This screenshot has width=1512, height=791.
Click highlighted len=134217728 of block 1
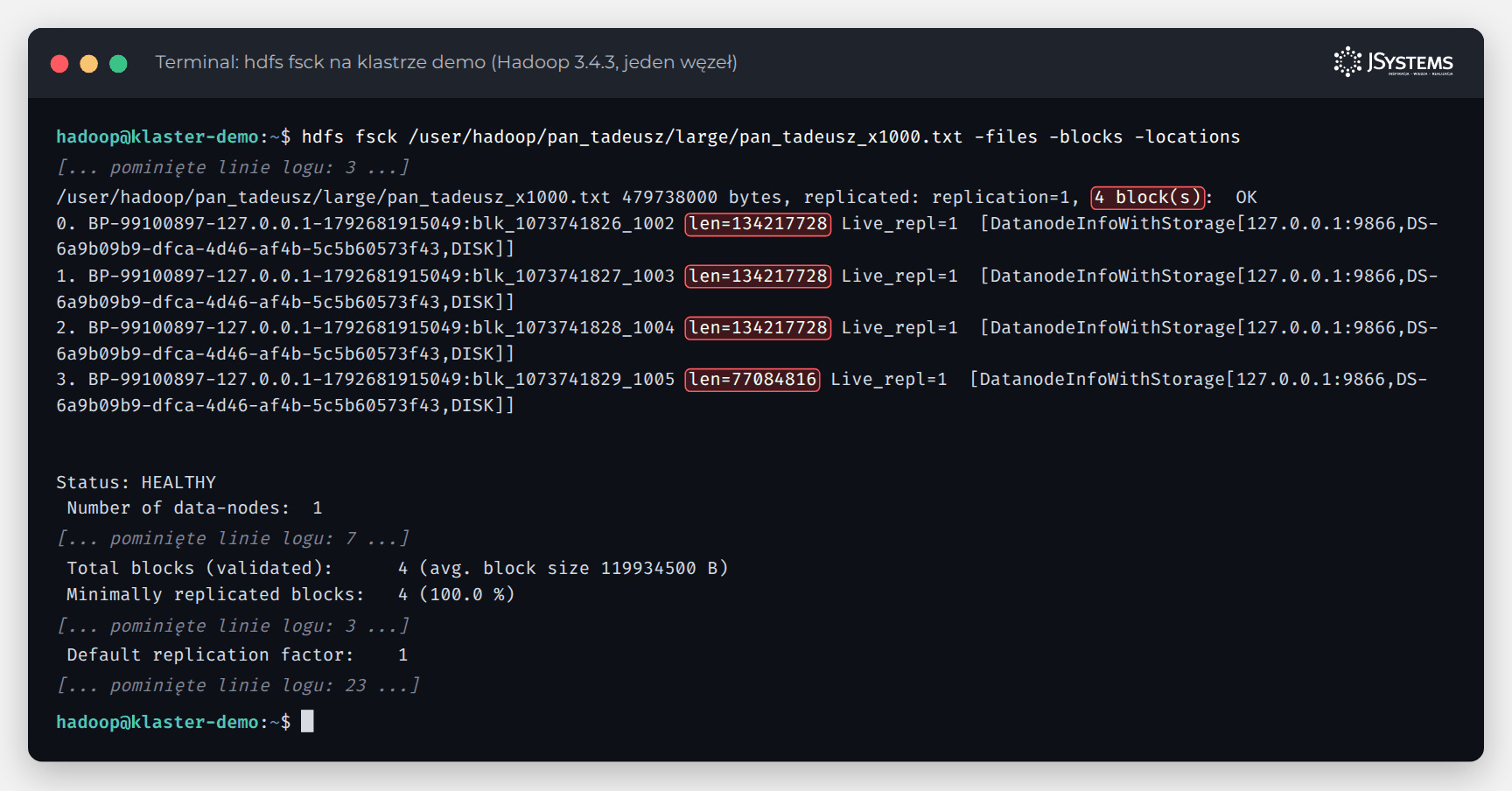coord(758,276)
